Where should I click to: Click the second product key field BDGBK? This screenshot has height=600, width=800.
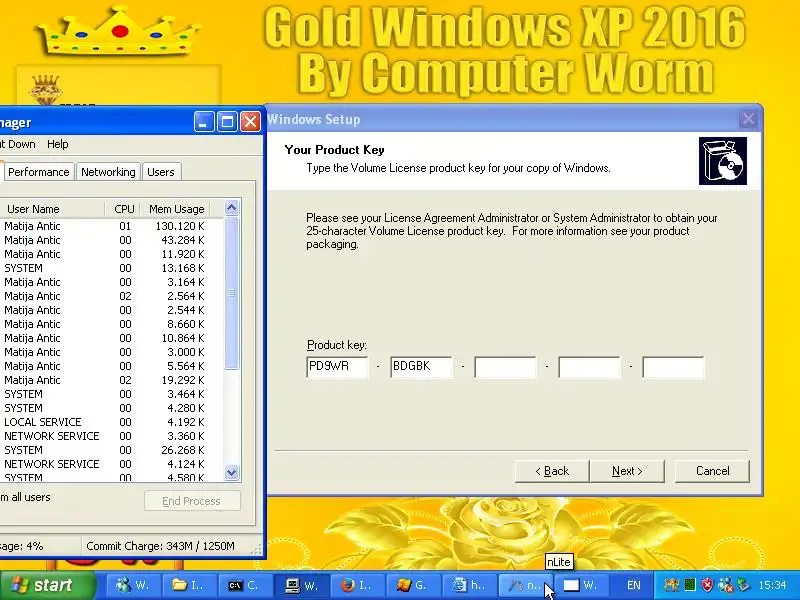[x=421, y=367]
